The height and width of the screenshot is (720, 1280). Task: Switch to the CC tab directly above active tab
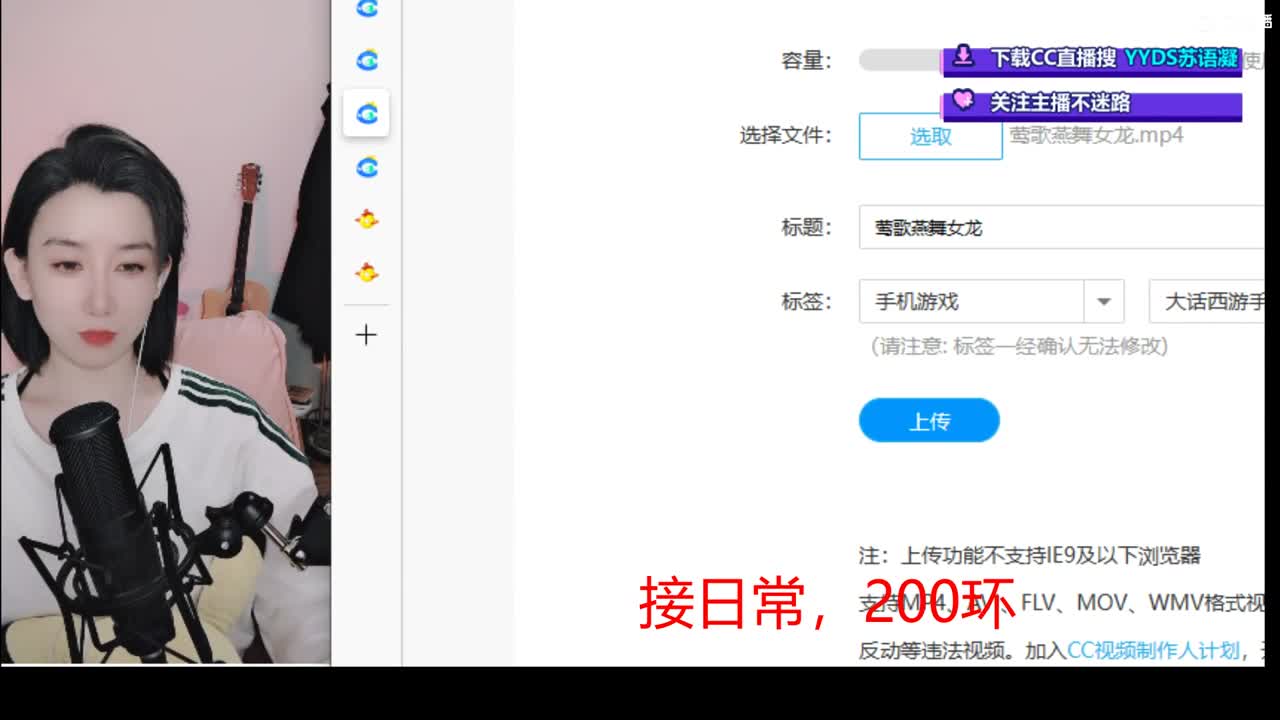tap(366, 60)
